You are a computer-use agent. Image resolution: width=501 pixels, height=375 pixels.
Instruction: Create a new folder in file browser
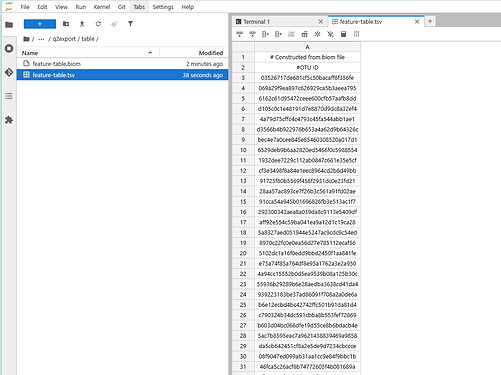click(66, 24)
